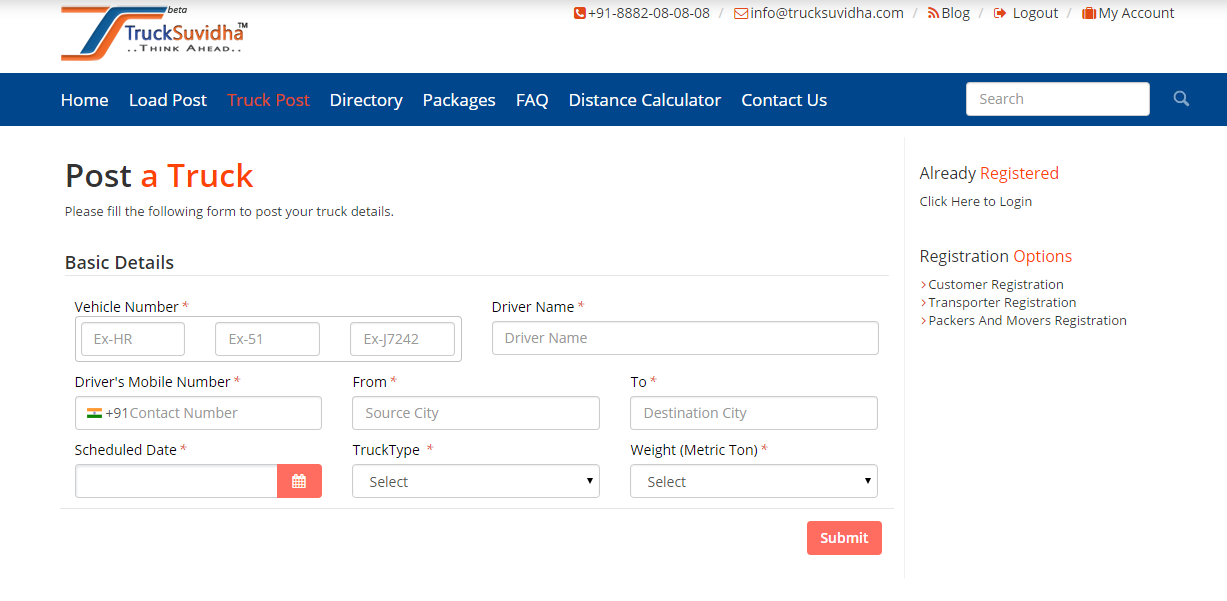The width and height of the screenshot is (1227, 601).
Task: Click the Click Here to Login link
Action: 976,202
